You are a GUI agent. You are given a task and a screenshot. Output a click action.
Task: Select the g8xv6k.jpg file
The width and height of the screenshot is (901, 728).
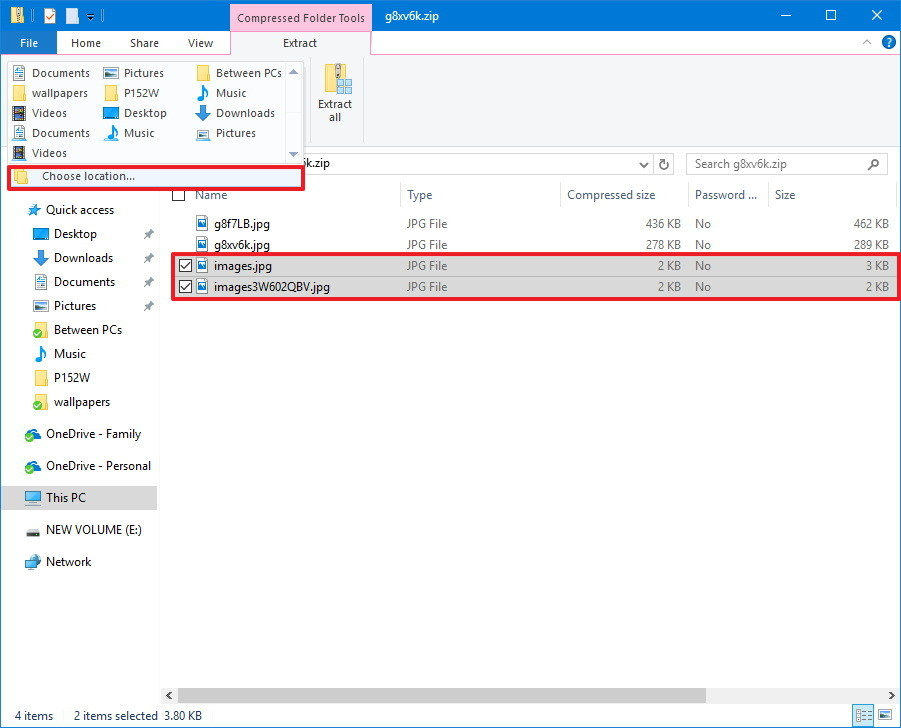pyautogui.click(x=241, y=245)
